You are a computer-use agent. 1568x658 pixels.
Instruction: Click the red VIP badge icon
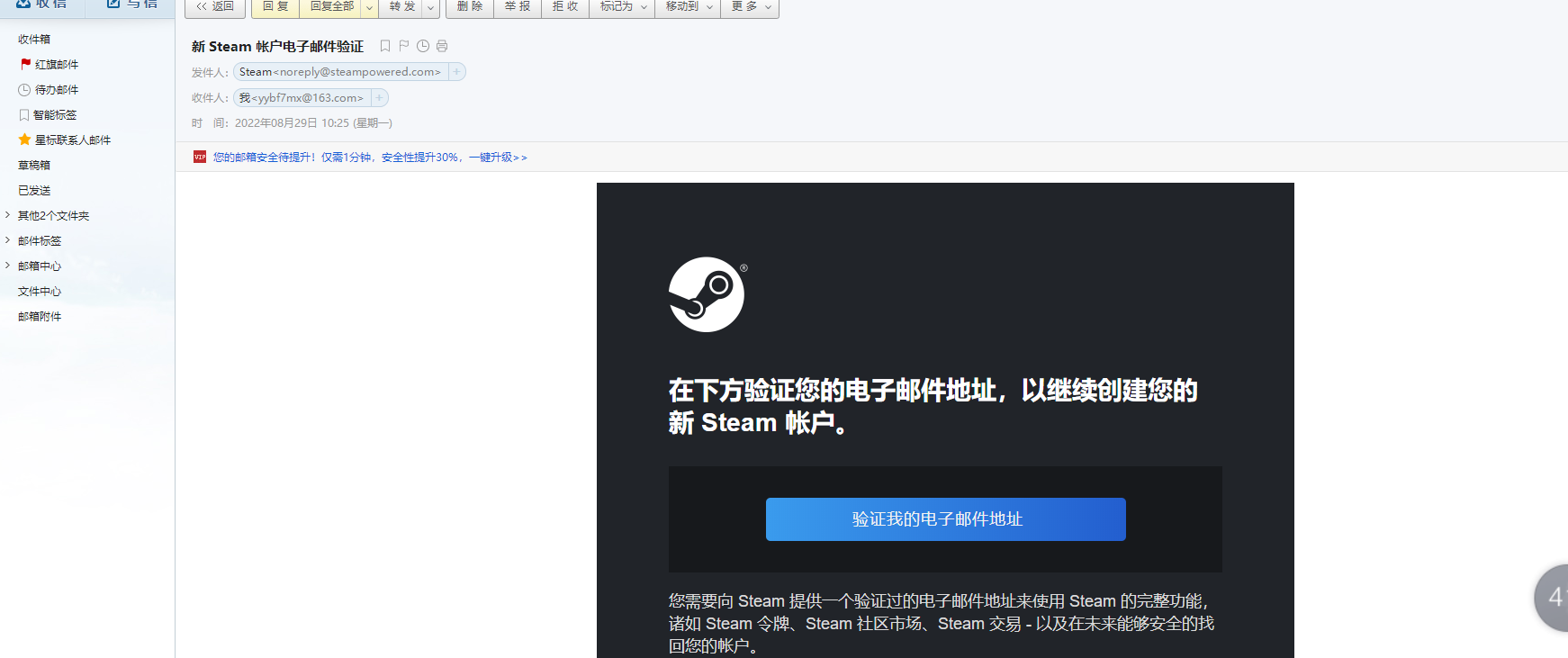[200, 157]
